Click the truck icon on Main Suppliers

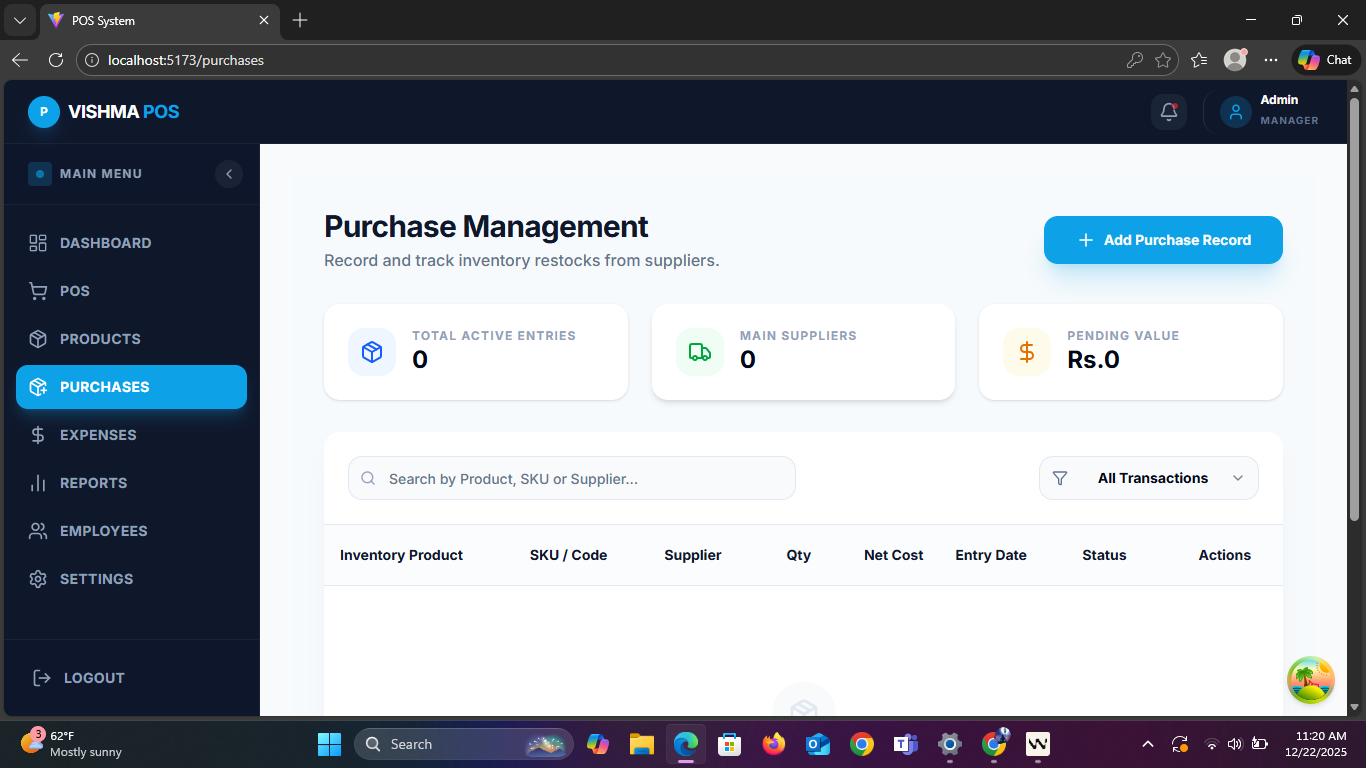(x=700, y=352)
